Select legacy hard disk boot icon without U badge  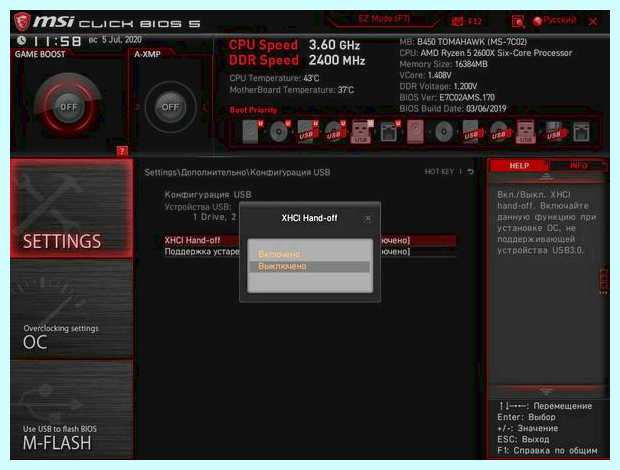[x=415, y=132]
